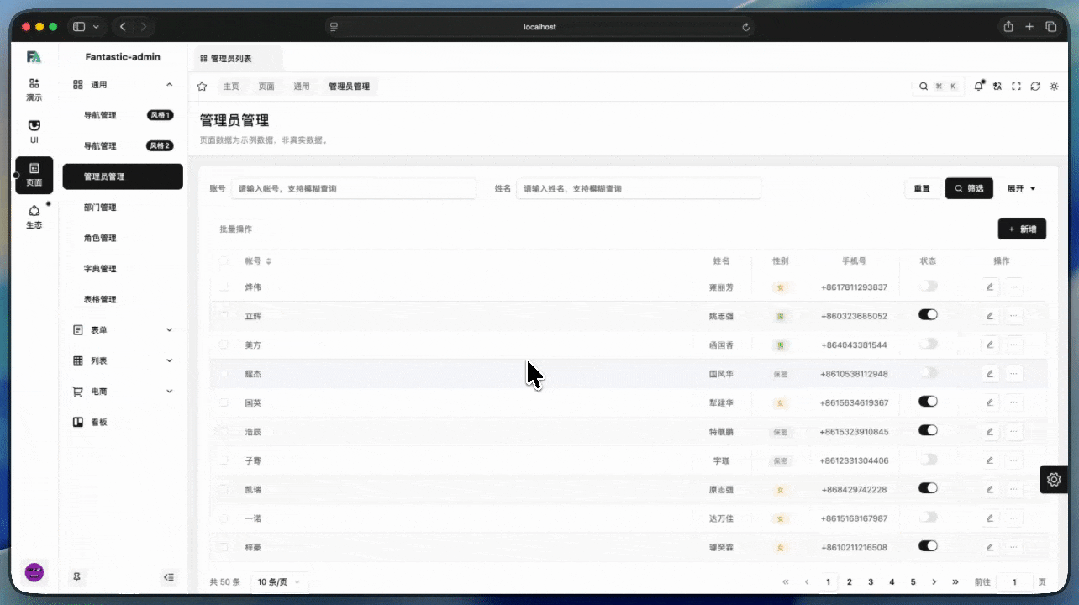Select the 页面 section in the main sidebar
Image resolution: width=1079 pixels, height=605 pixels.
tap(34, 174)
